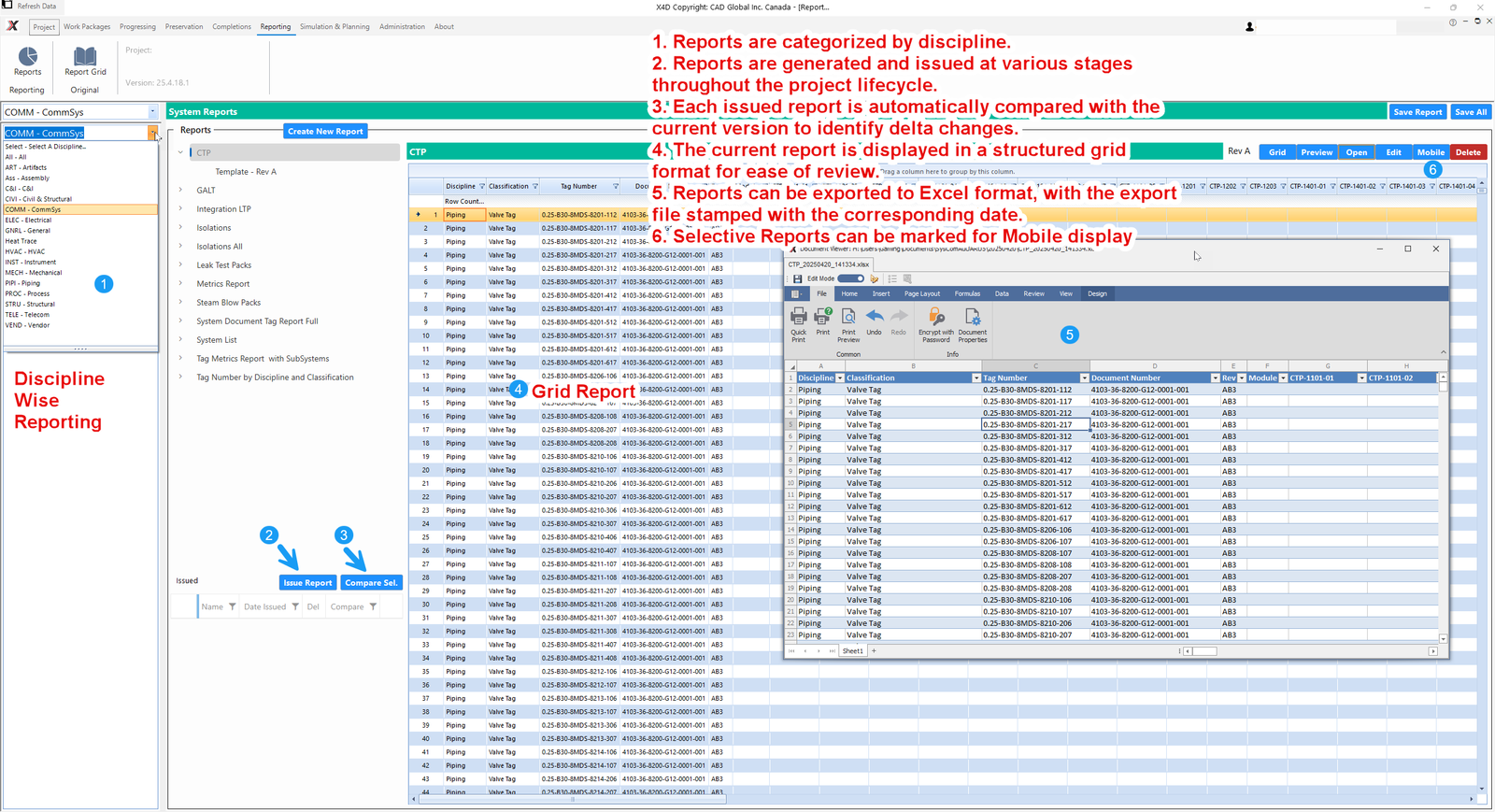The width and height of the screenshot is (1495, 812).
Task: Click the Refresh Data icon
Action: [8, 6]
